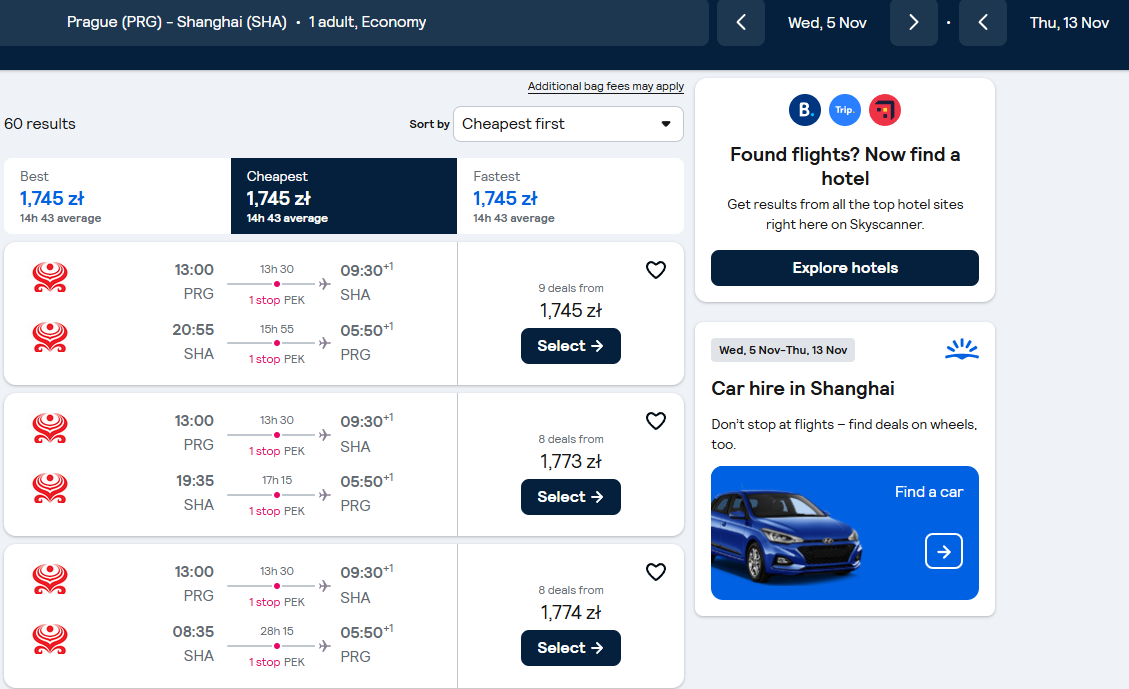Click the Find a car arrow icon
The height and width of the screenshot is (689, 1129).
[943, 551]
